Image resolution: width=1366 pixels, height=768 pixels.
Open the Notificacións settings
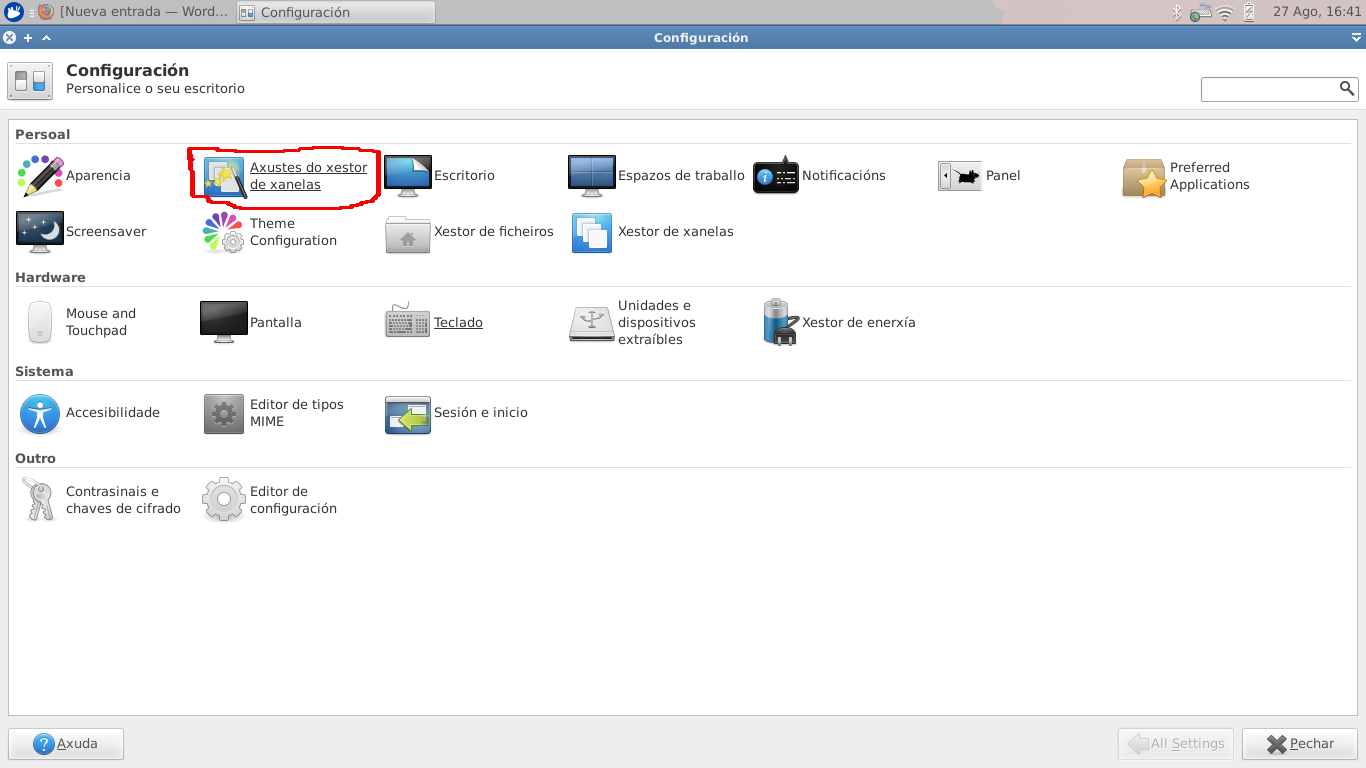[819, 176]
